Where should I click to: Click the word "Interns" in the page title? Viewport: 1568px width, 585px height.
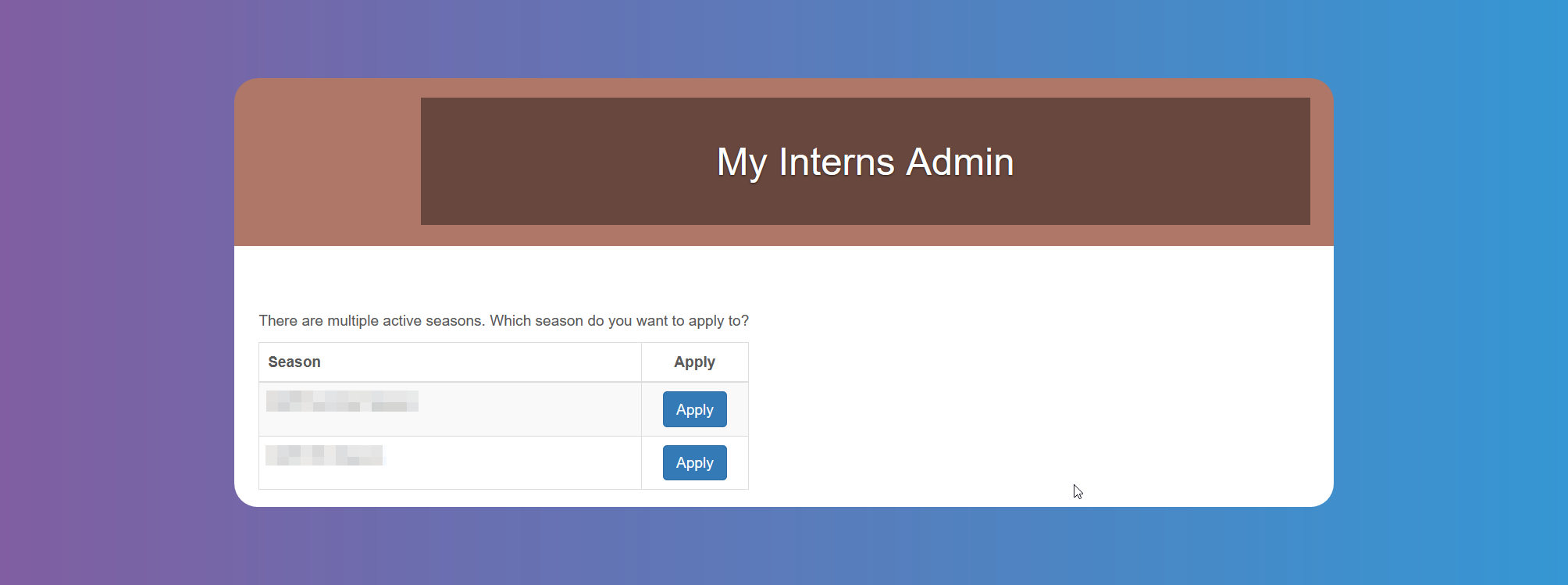click(x=836, y=162)
